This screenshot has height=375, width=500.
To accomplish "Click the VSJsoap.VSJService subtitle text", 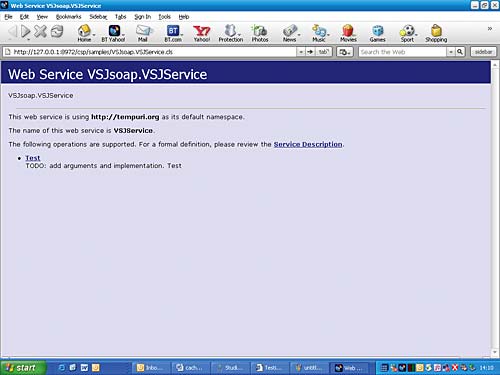I will tap(41, 95).
